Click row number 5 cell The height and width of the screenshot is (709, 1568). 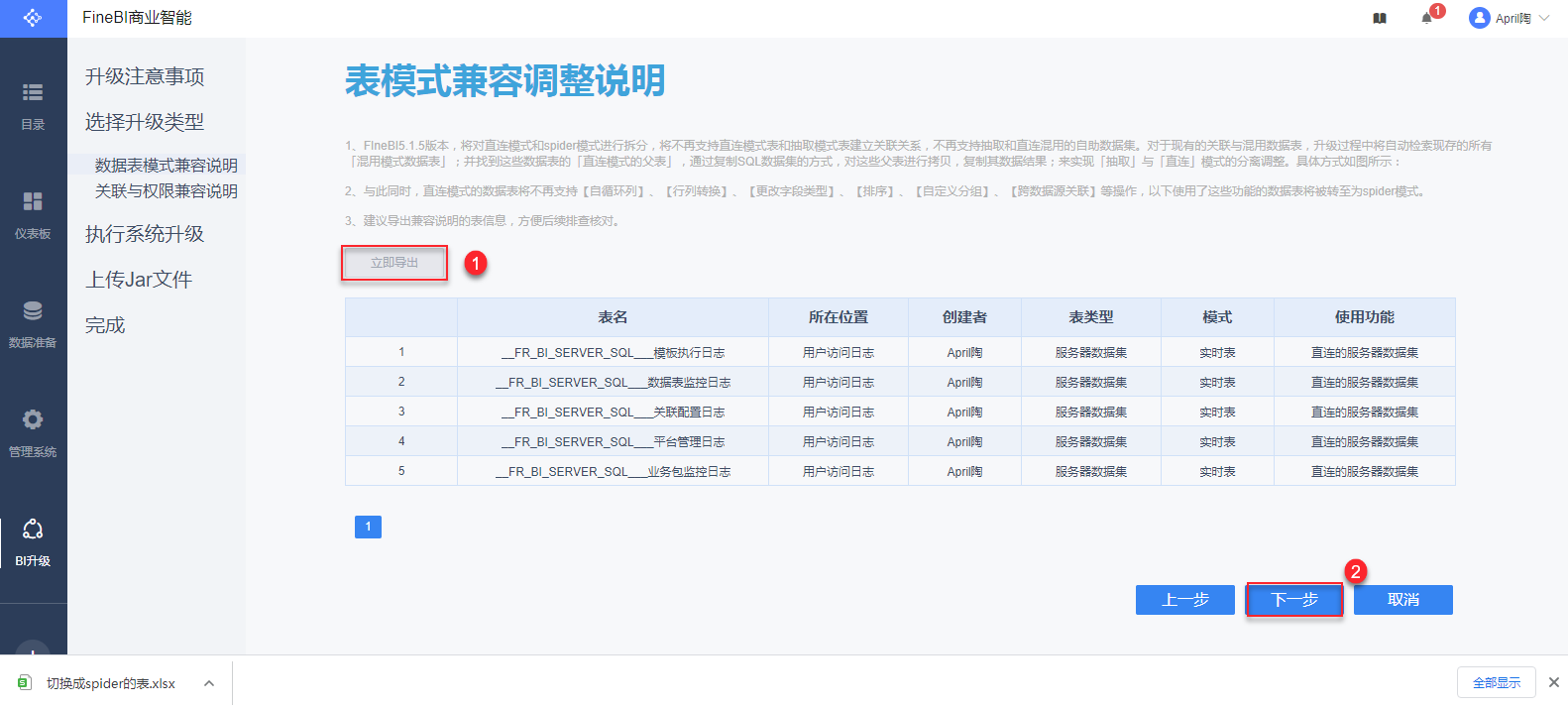point(401,471)
